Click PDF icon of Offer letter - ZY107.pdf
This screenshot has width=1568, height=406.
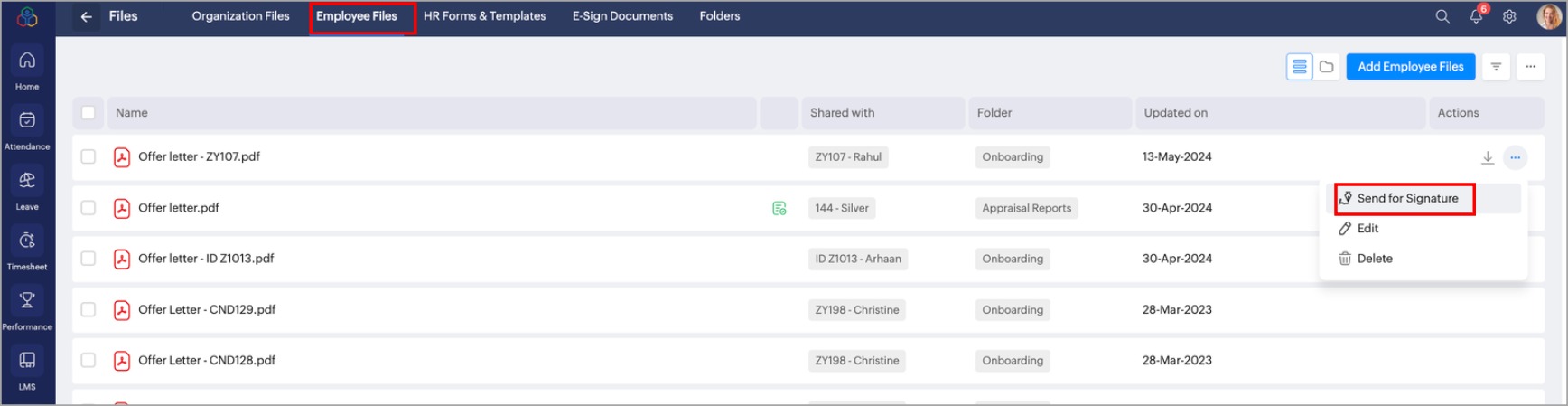click(122, 157)
